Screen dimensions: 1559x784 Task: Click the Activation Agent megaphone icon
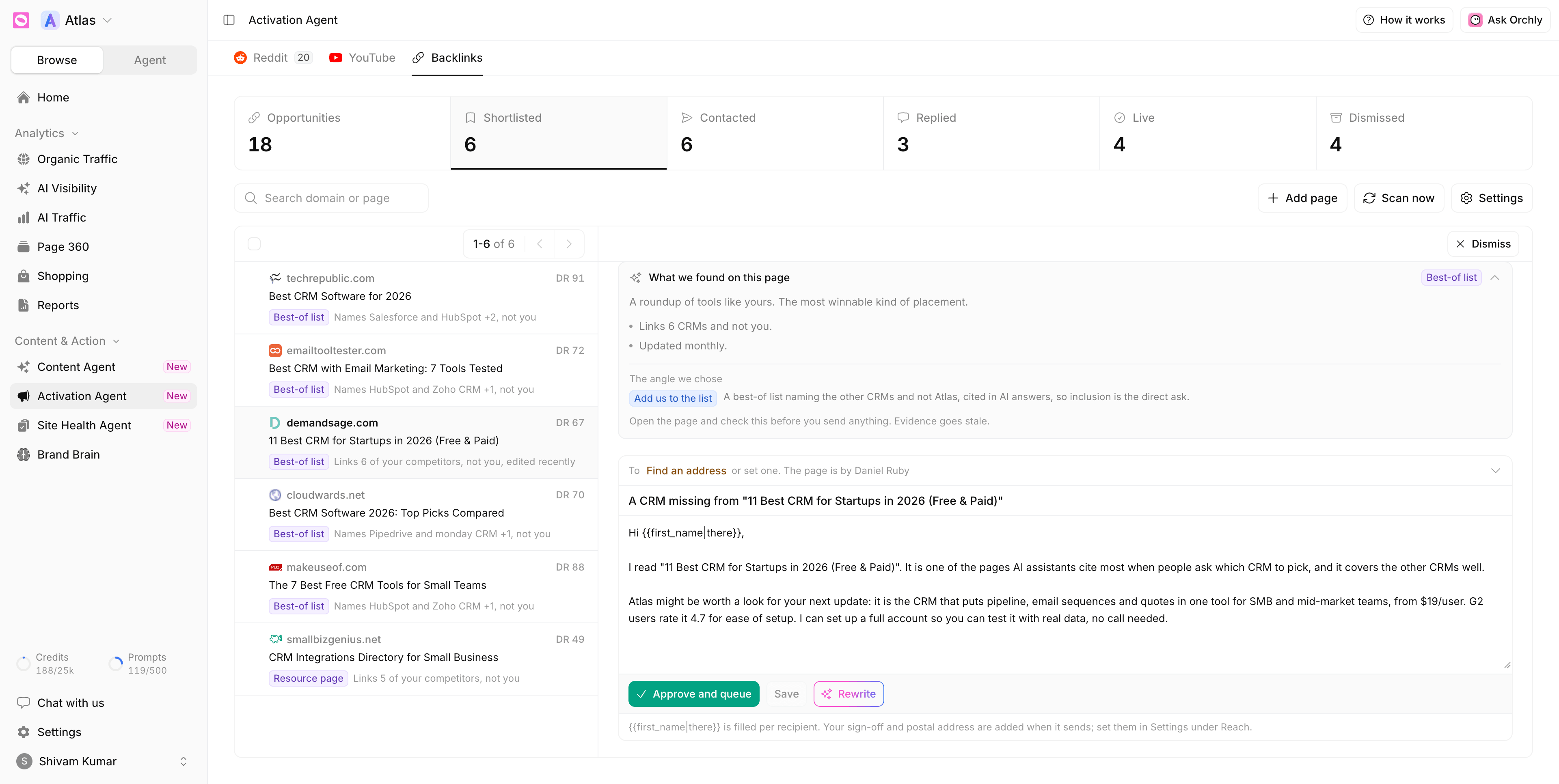(24, 396)
